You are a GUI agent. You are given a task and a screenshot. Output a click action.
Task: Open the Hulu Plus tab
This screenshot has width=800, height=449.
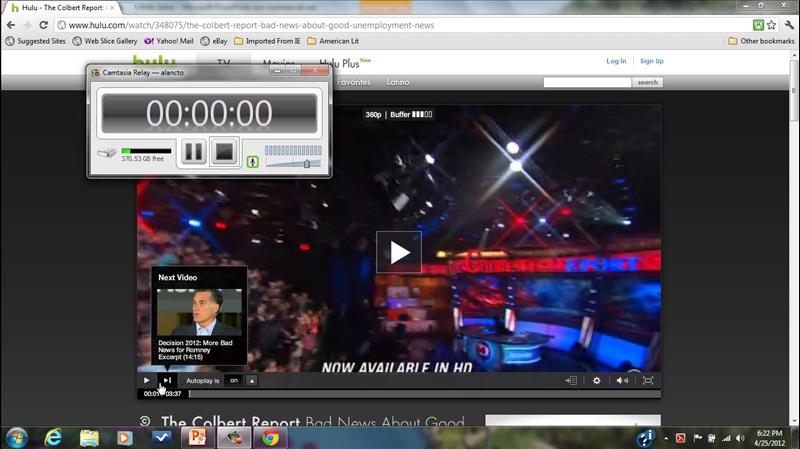(x=346, y=63)
